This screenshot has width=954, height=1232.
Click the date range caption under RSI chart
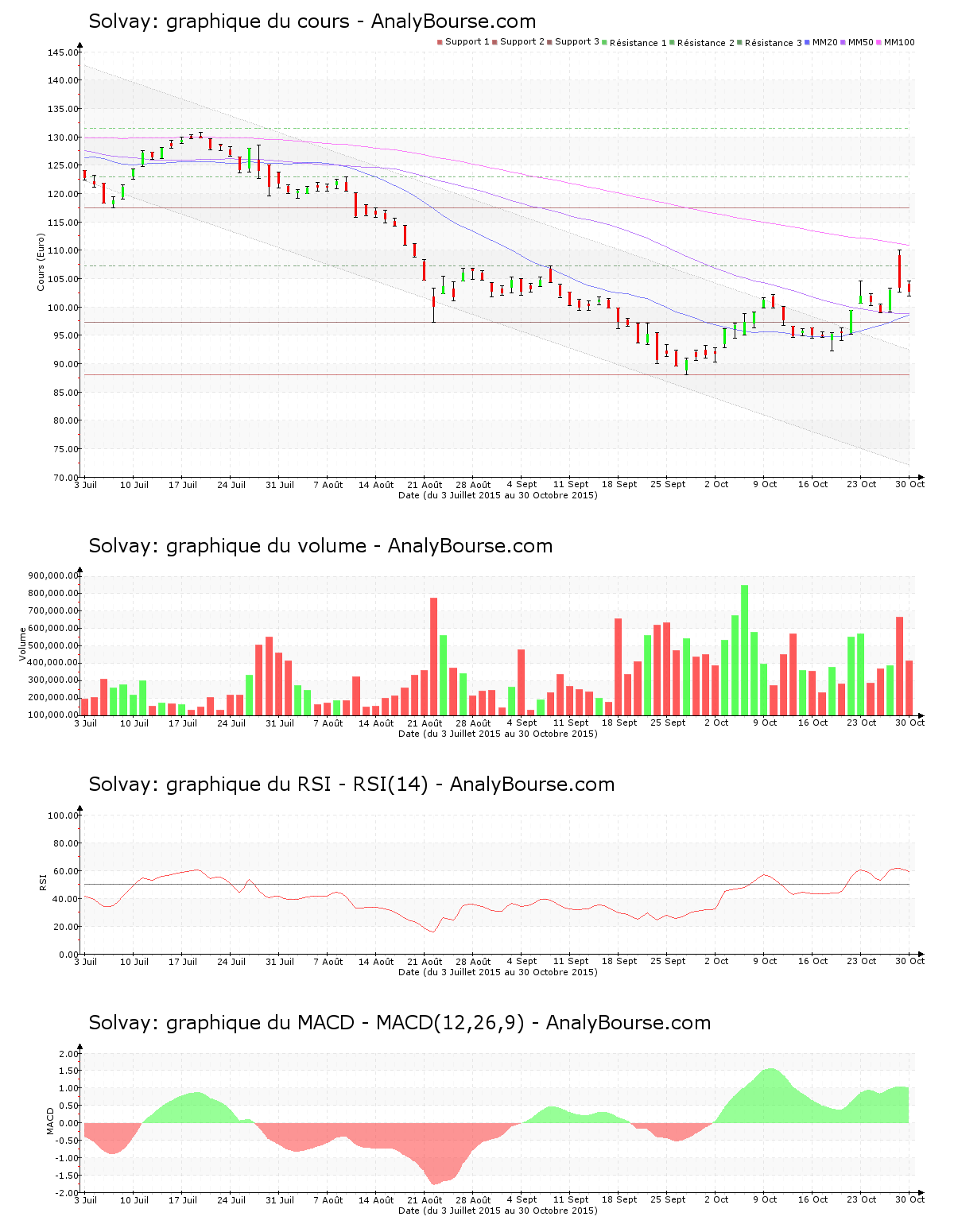click(498, 972)
